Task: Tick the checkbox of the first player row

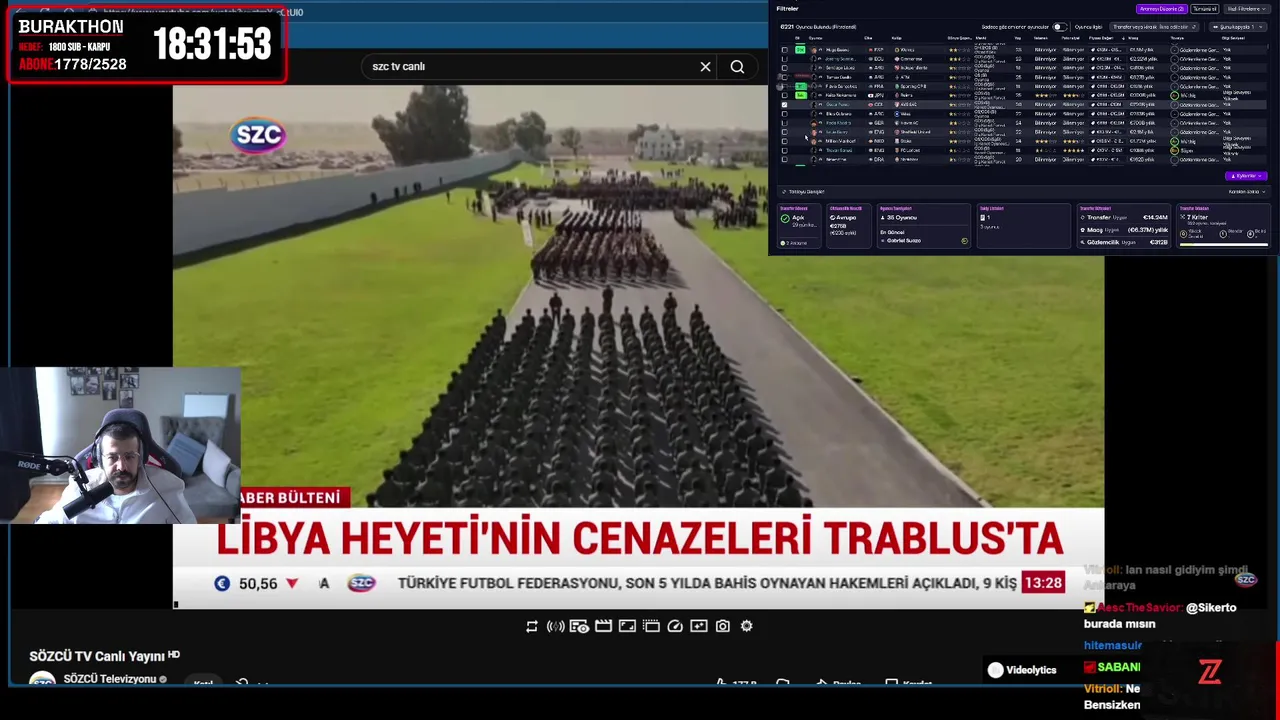Action: (785, 50)
